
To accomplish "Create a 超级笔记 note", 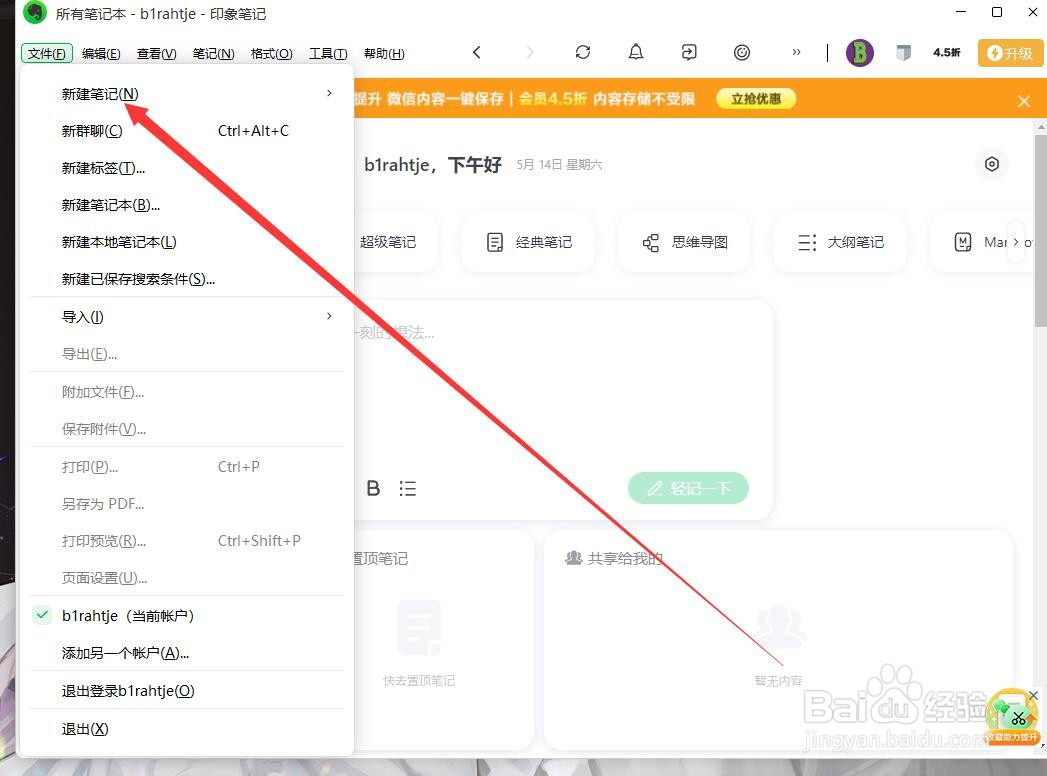I will pyautogui.click(x=388, y=242).
